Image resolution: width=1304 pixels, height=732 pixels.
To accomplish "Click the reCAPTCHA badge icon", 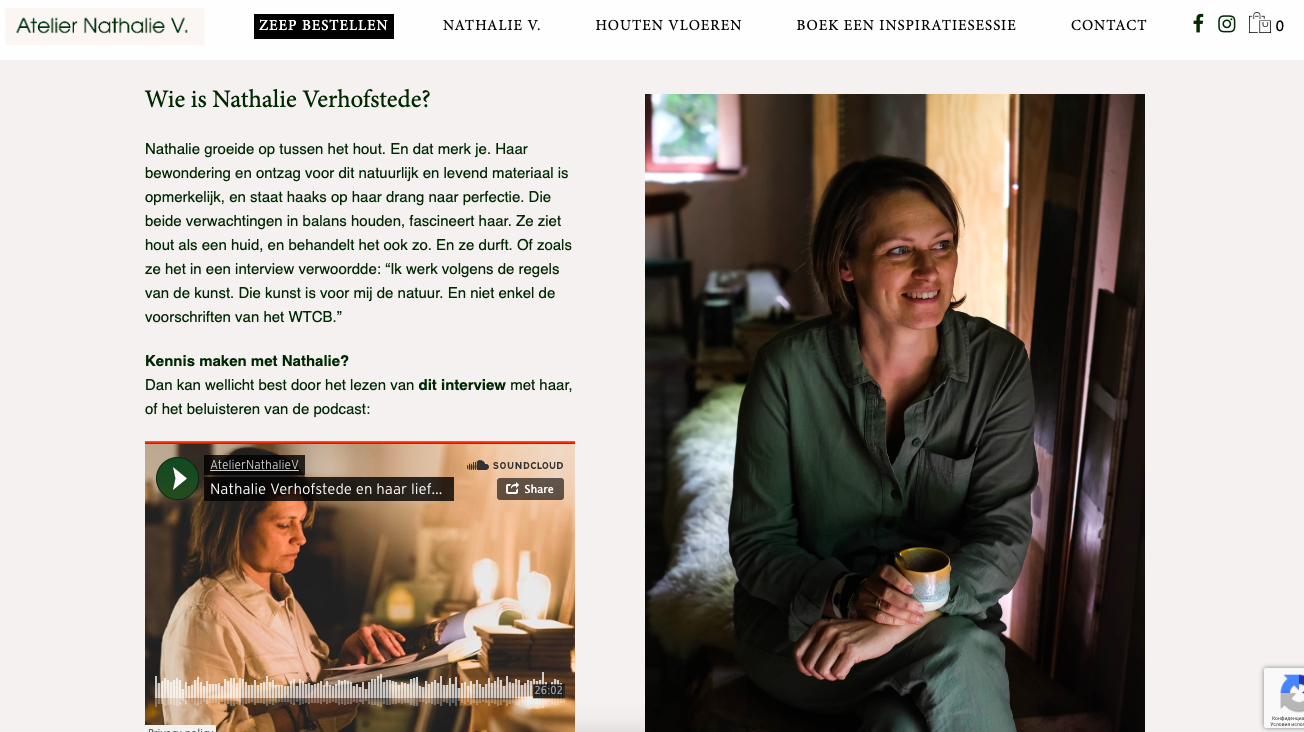I will [x=1285, y=698].
